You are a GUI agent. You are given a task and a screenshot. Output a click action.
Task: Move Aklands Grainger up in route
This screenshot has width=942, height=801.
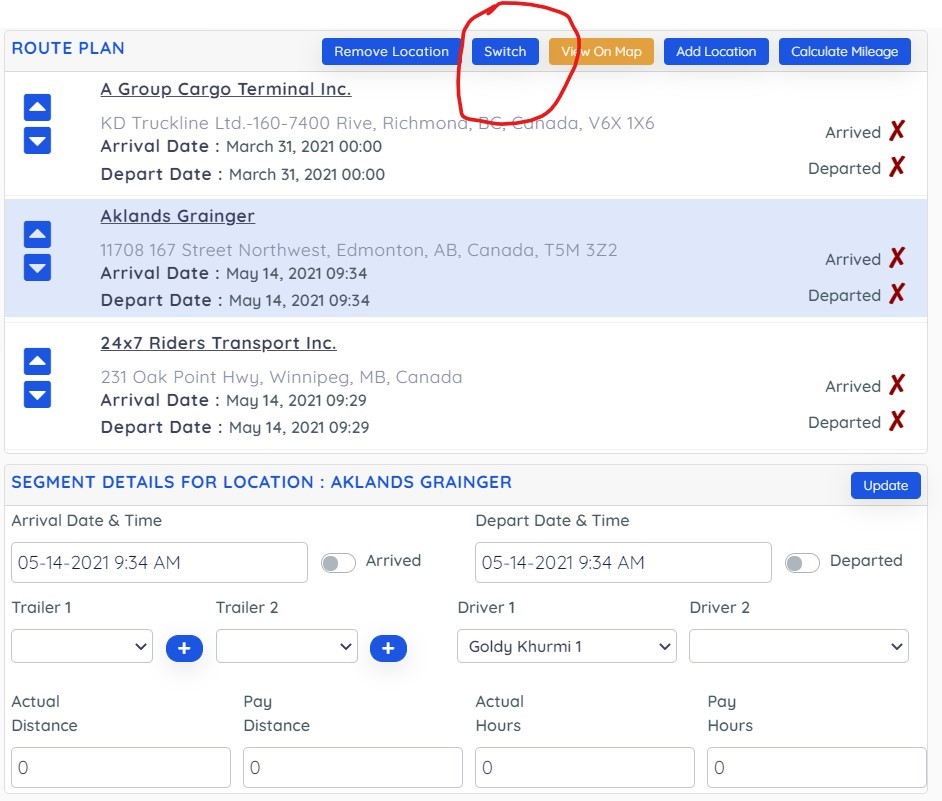(x=37, y=235)
